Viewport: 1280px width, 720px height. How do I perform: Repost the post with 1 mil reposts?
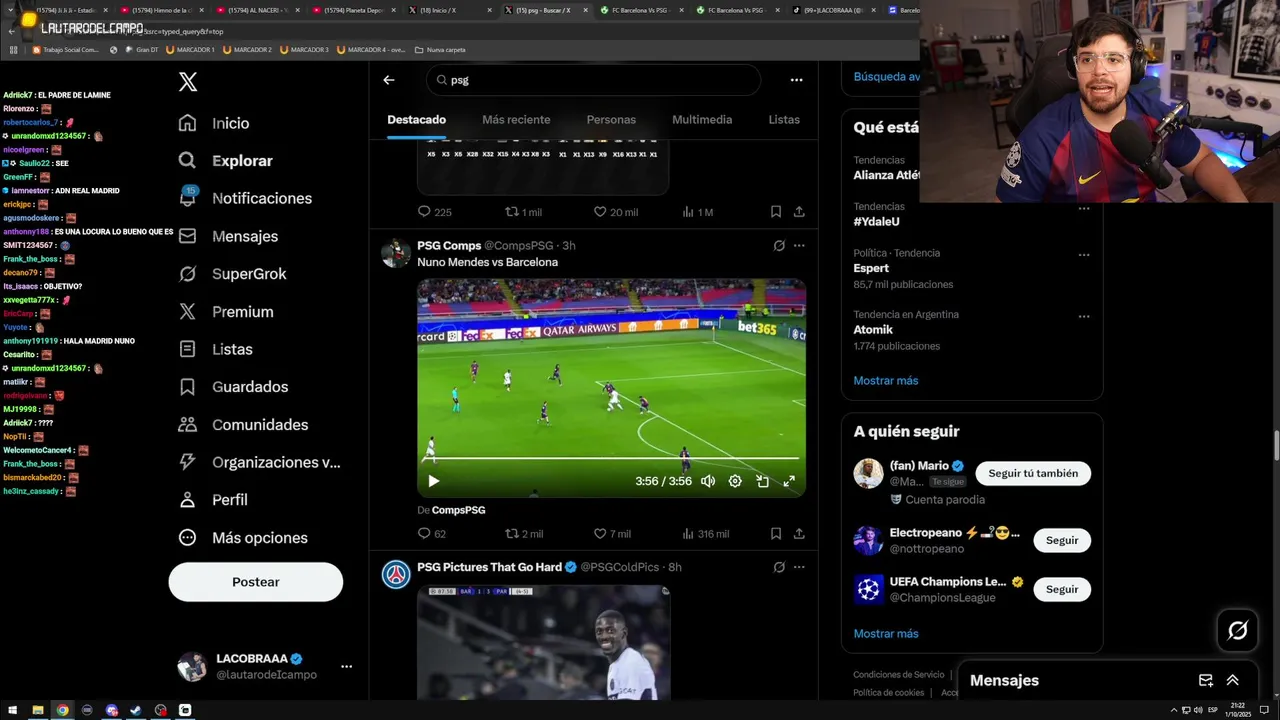[x=524, y=212]
